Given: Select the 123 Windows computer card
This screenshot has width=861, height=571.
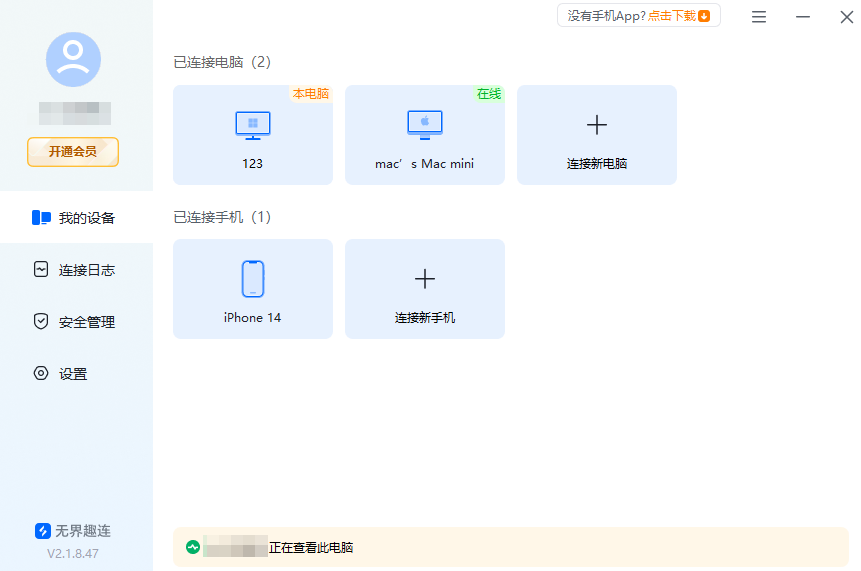Looking at the screenshot, I should coord(253,135).
